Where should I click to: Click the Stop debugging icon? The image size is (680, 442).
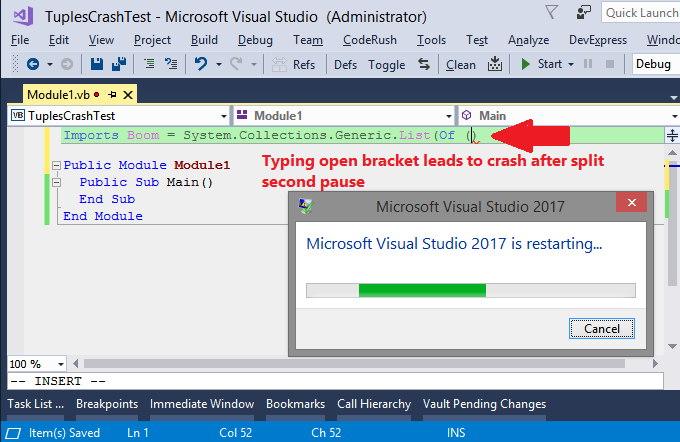click(610, 64)
